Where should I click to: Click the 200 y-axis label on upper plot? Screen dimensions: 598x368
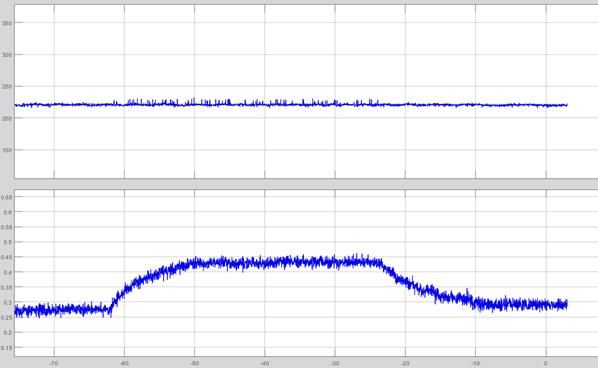point(7,119)
